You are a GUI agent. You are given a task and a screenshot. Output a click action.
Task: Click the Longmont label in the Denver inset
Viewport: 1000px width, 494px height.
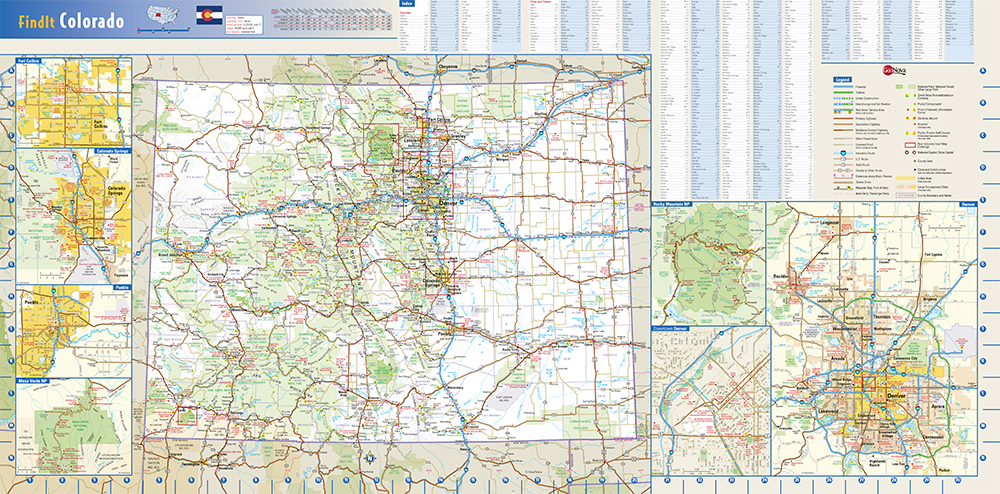(x=829, y=222)
